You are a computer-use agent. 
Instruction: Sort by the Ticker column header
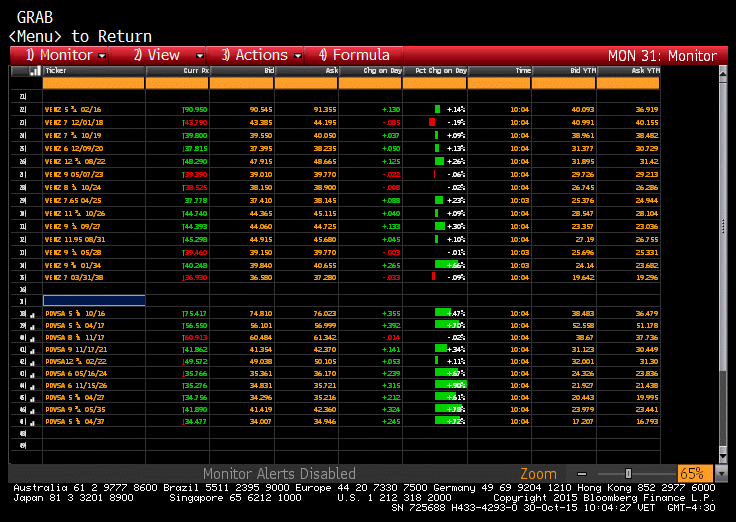[x=94, y=71]
